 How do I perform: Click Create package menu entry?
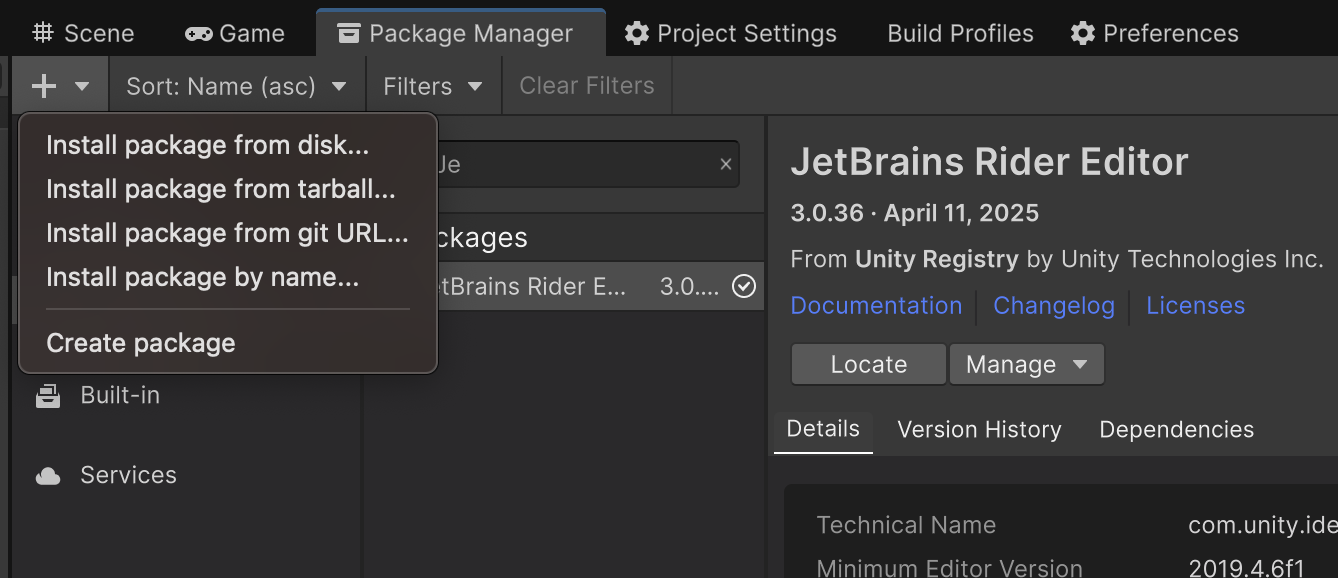pyautogui.click(x=141, y=343)
